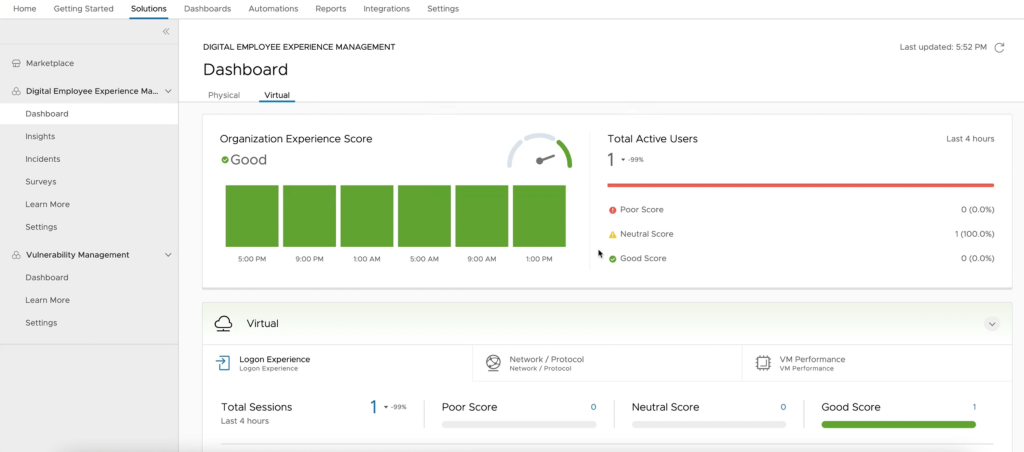Refresh the dashboard using the reload icon
Viewport: 1024px width, 452px height.
pyautogui.click(x=999, y=48)
